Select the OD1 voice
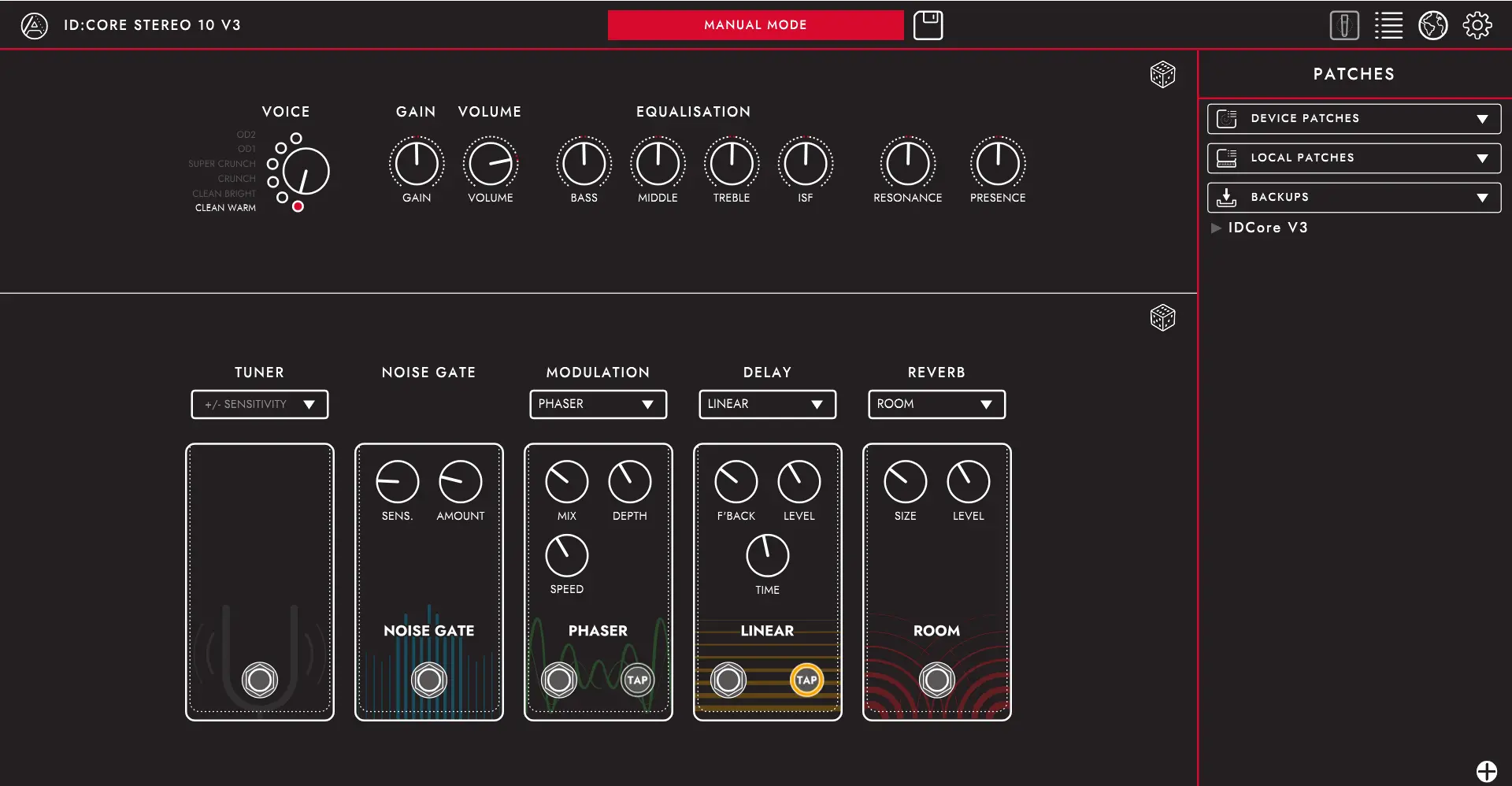The width and height of the screenshot is (1512, 786). pos(280,148)
